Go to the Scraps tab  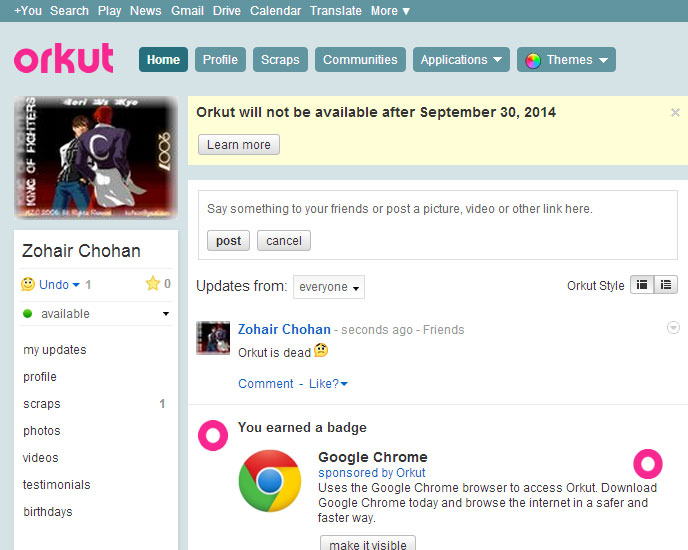pyautogui.click(x=280, y=60)
